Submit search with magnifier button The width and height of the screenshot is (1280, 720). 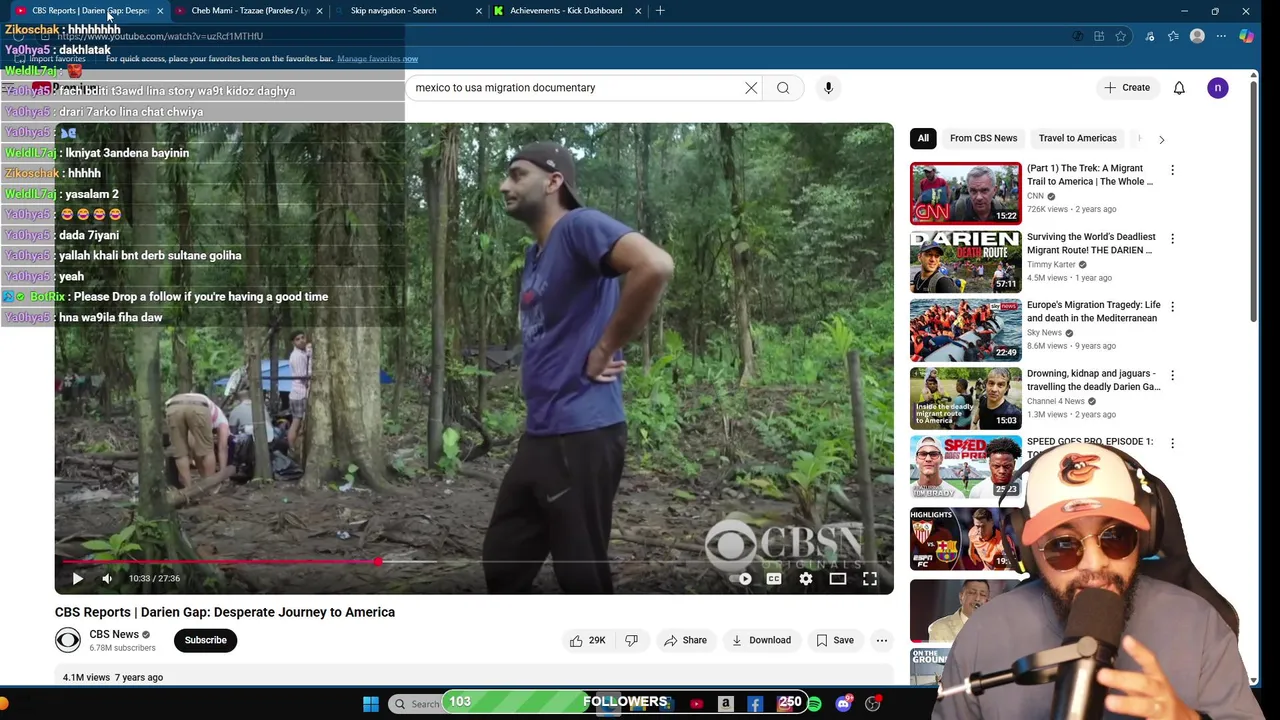[783, 88]
